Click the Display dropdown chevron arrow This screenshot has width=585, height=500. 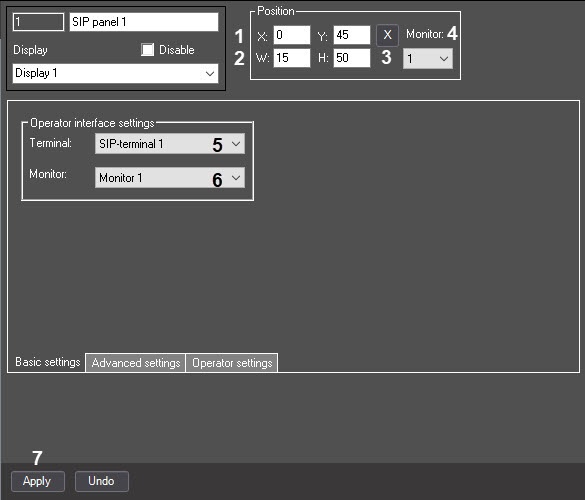click(x=210, y=74)
